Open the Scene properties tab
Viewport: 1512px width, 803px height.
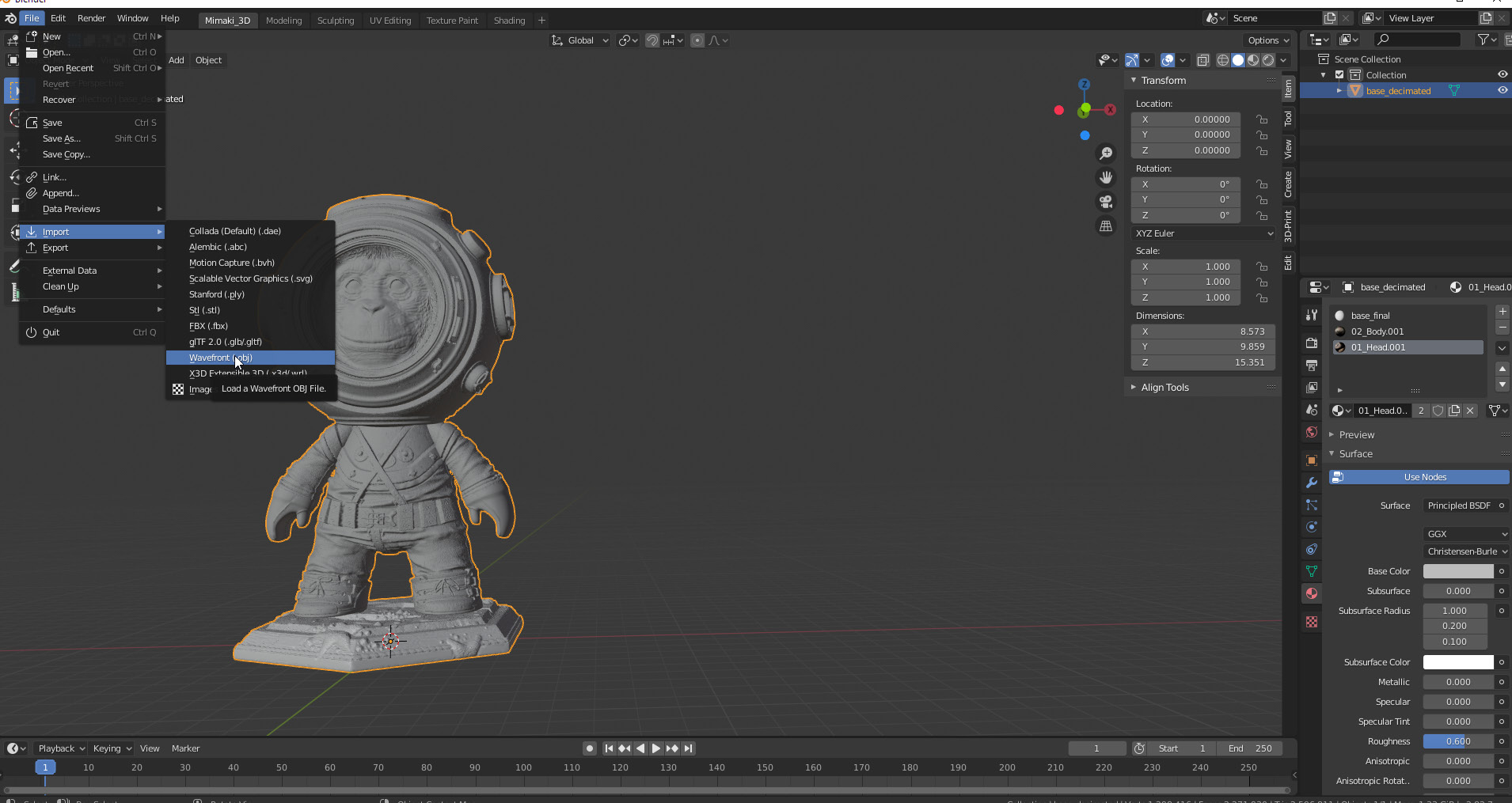point(1312,409)
